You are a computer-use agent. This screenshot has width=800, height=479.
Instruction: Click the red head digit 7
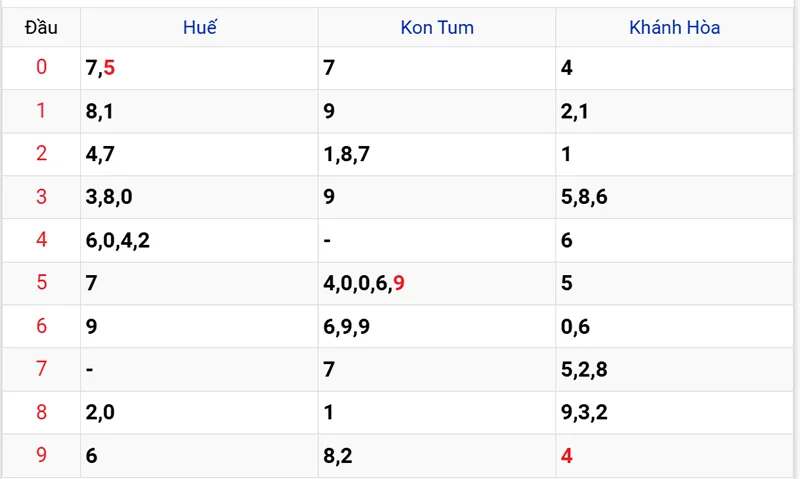pyautogui.click(x=41, y=369)
